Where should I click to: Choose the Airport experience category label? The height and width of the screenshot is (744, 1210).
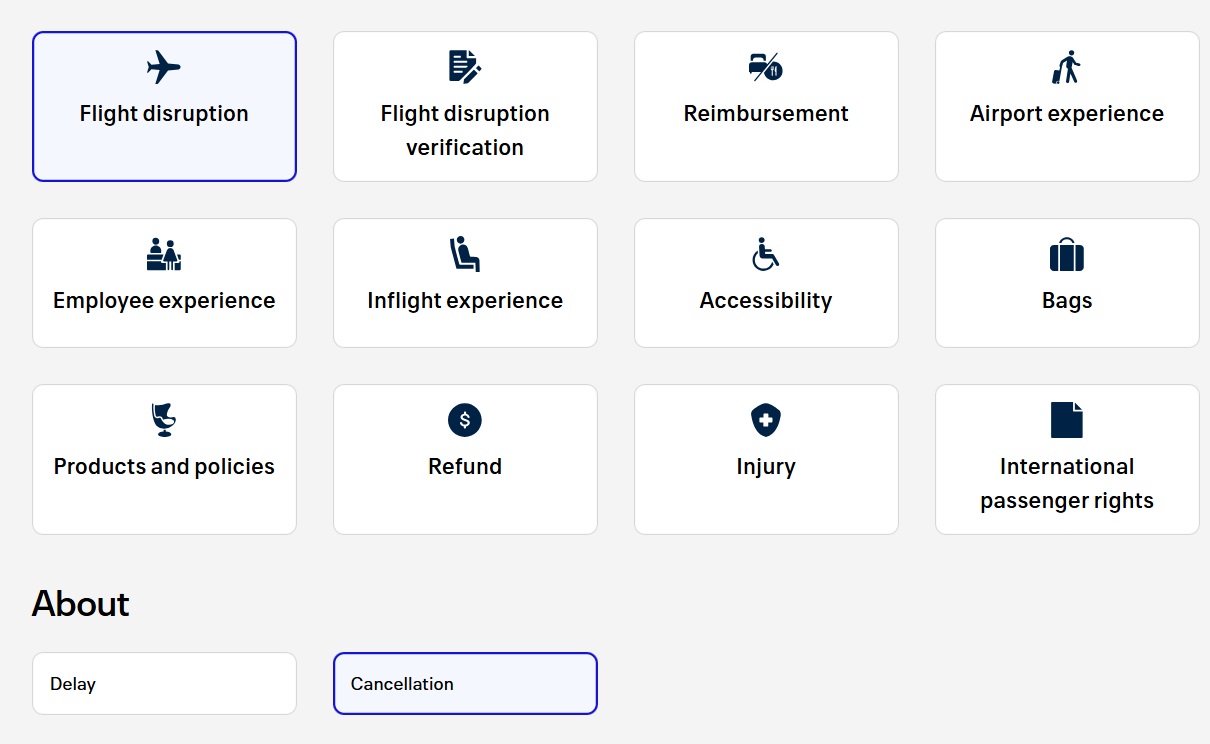tap(1067, 114)
